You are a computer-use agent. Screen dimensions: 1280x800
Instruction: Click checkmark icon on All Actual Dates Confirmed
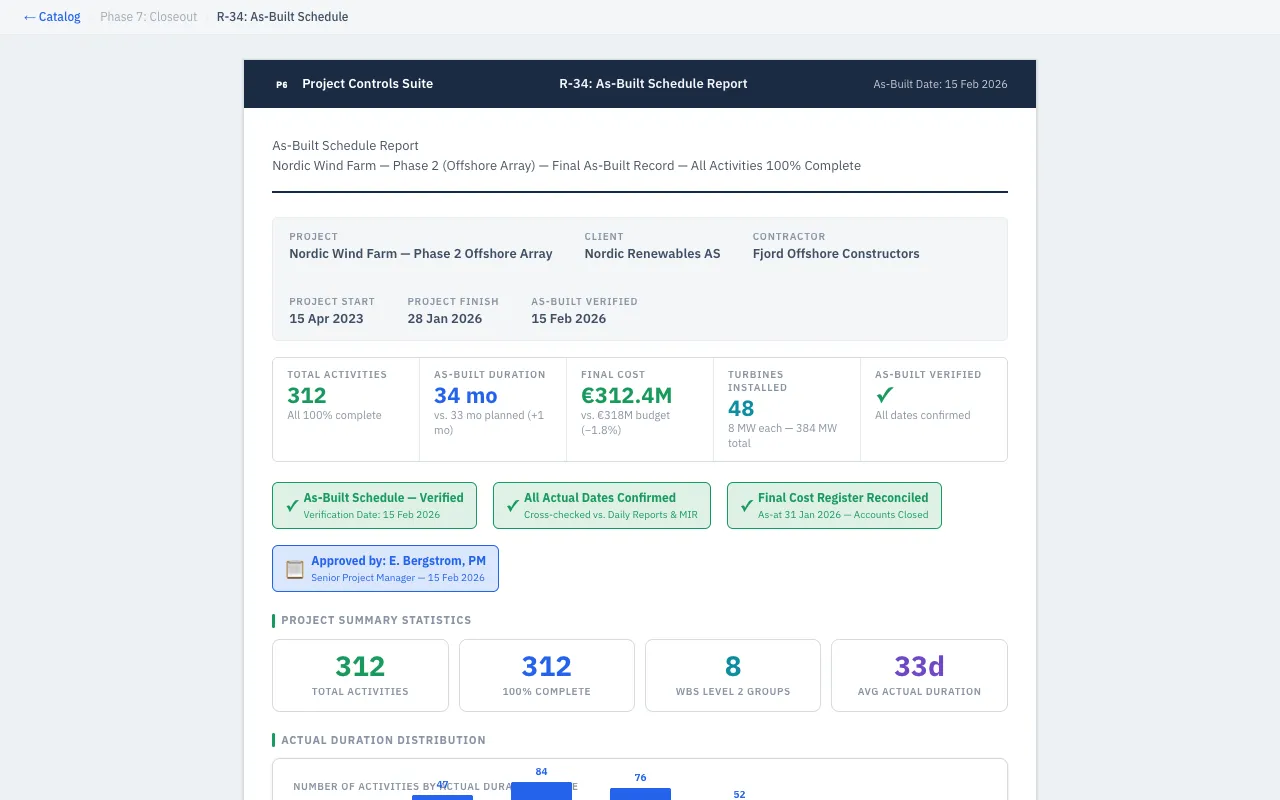[513, 506]
